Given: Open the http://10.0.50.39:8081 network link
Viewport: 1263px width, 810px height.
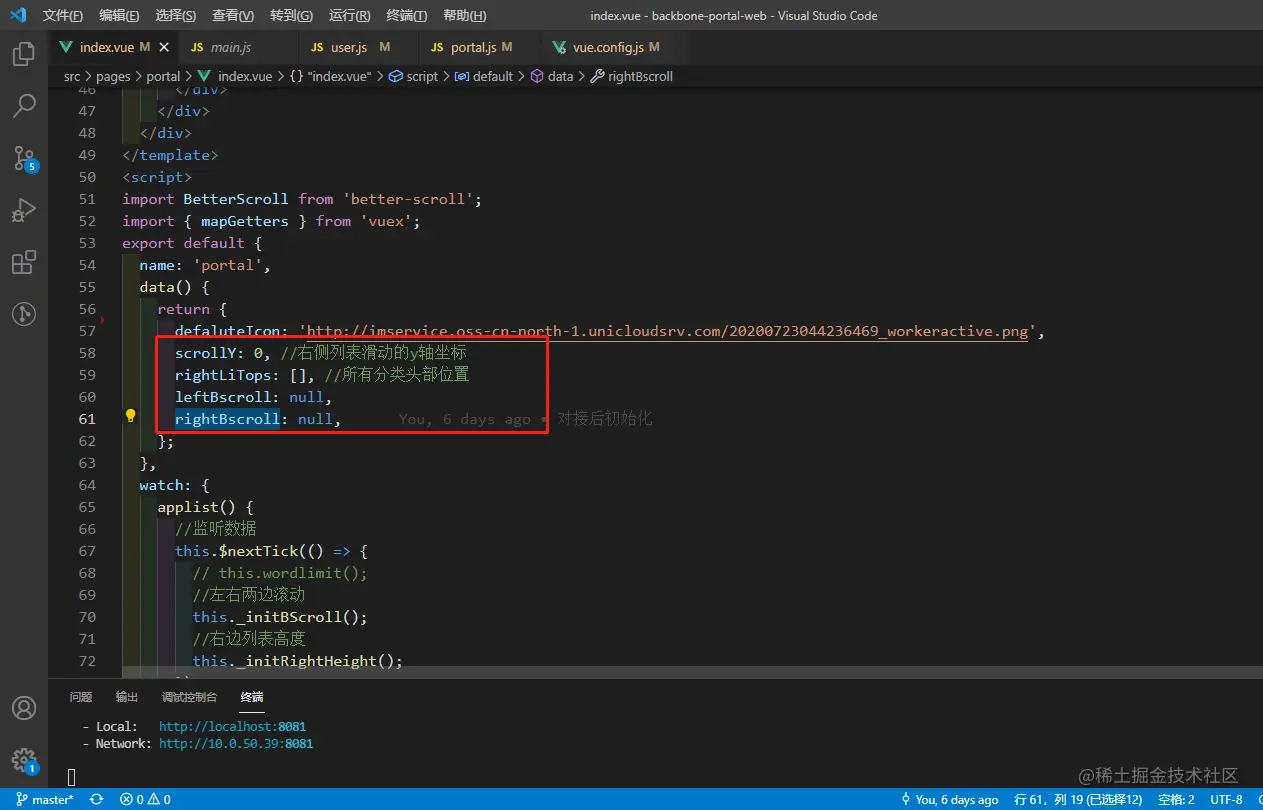Looking at the screenshot, I should click(236, 744).
